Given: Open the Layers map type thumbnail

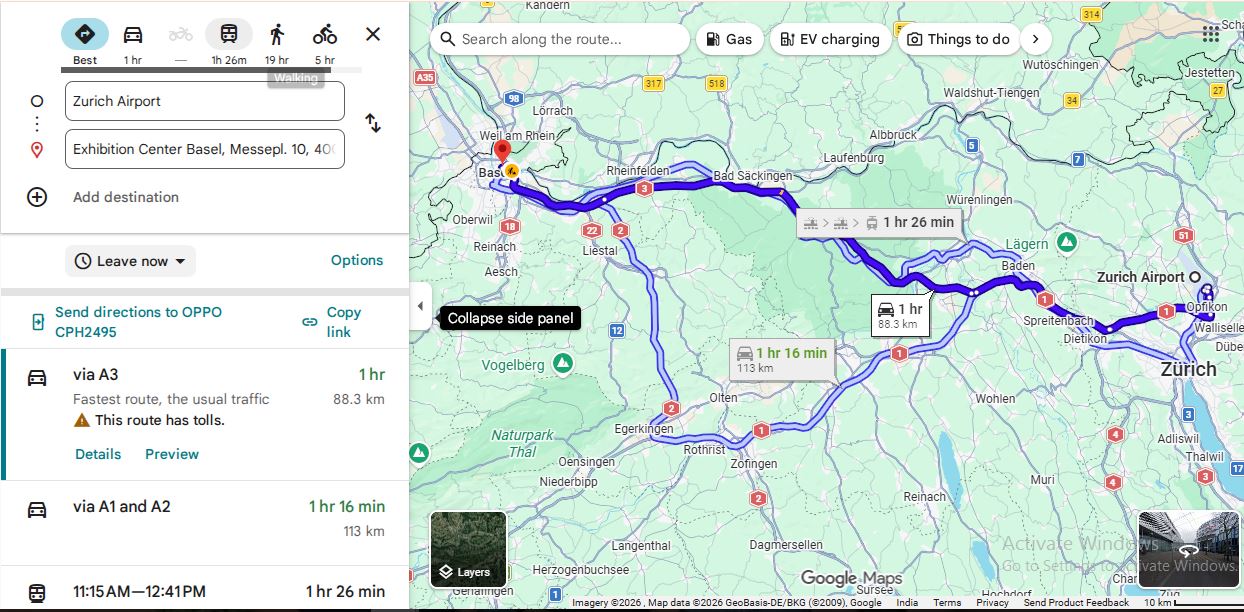Looking at the screenshot, I should (468, 550).
